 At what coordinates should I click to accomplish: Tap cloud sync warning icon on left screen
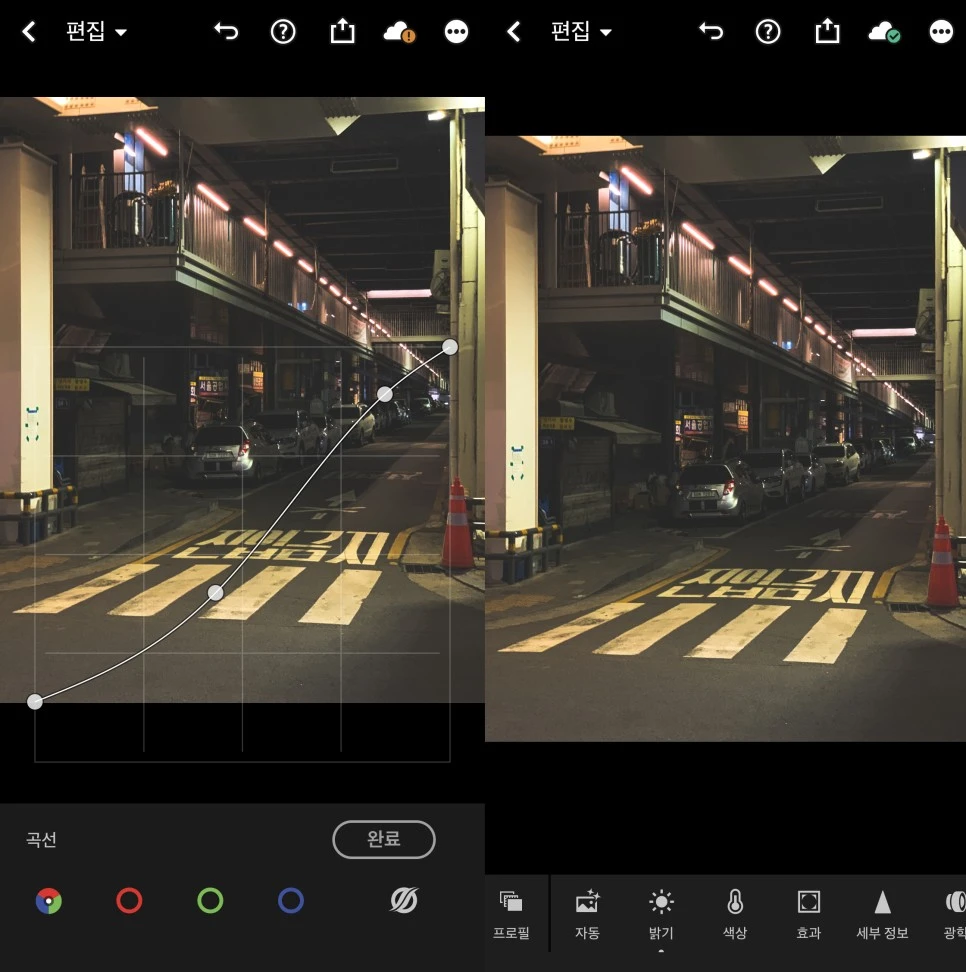[399, 32]
